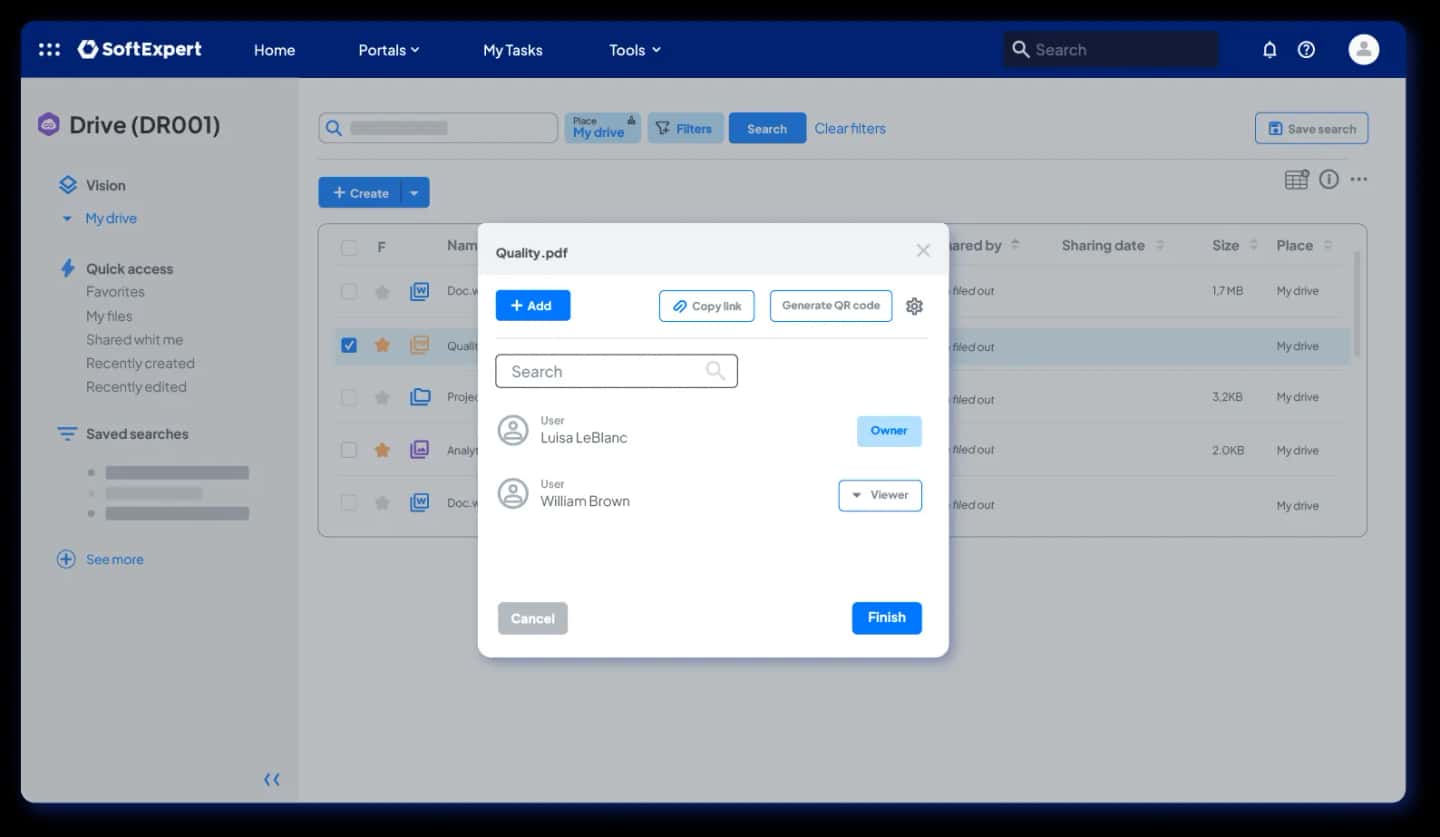Open sharing settings gear in dialog
This screenshot has width=1440, height=837.
914,306
